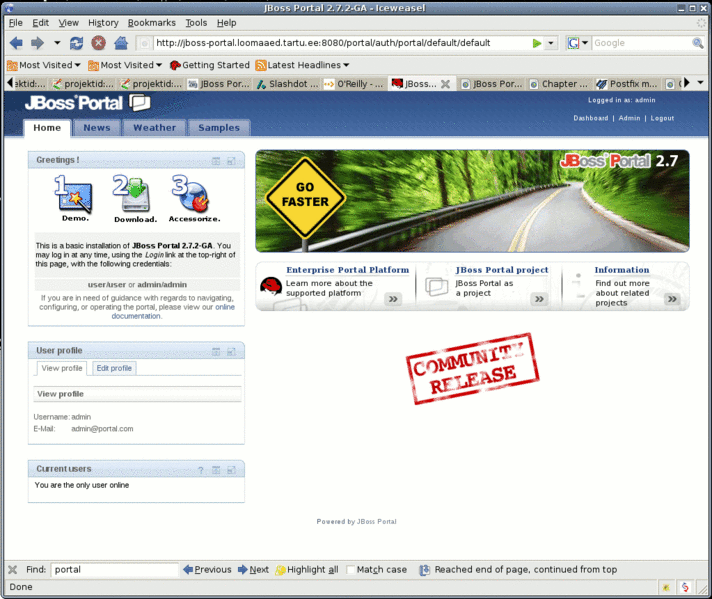Click the arrow button under Information

coord(672,299)
